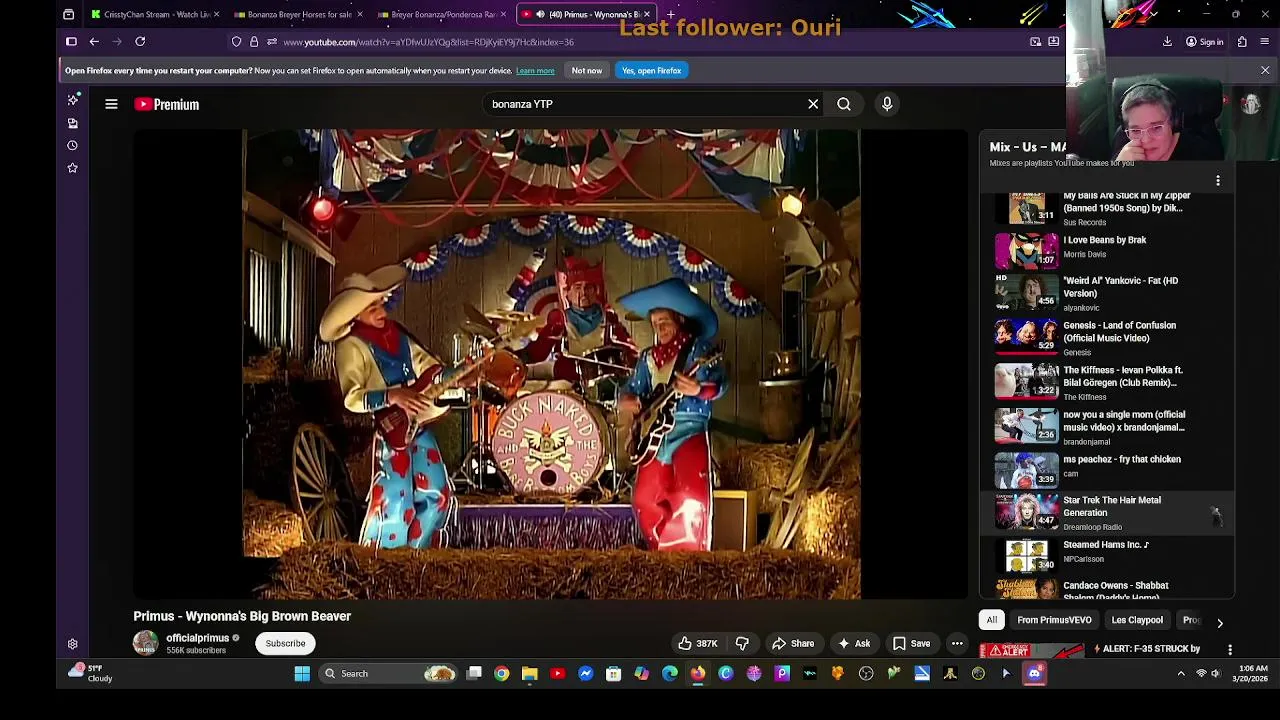1280x720 pixels.
Task: Open Microsoft Edge from the taskbar
Action: [670, 674]
